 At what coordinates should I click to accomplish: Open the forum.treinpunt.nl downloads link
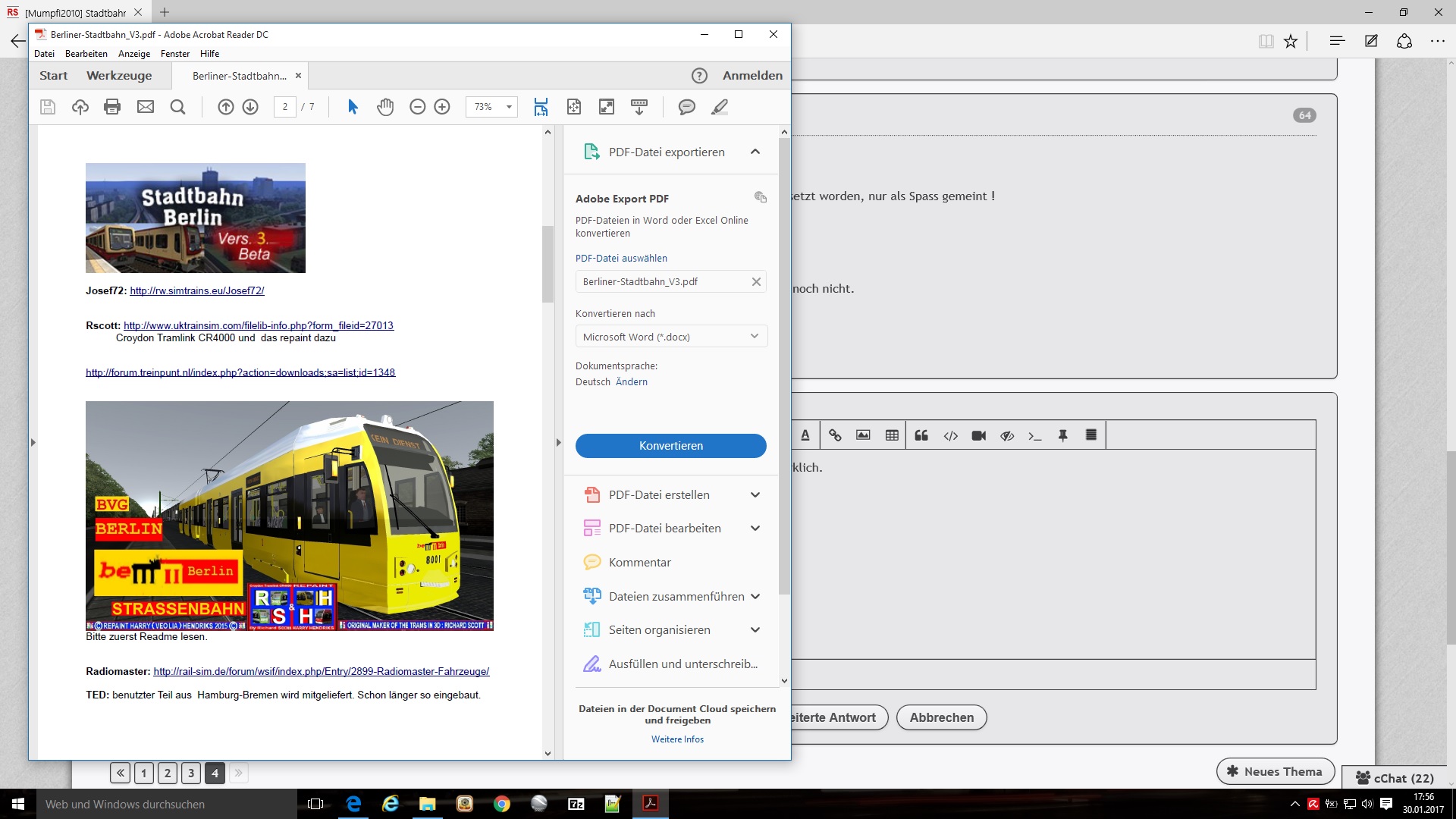(x=240, y=373)
